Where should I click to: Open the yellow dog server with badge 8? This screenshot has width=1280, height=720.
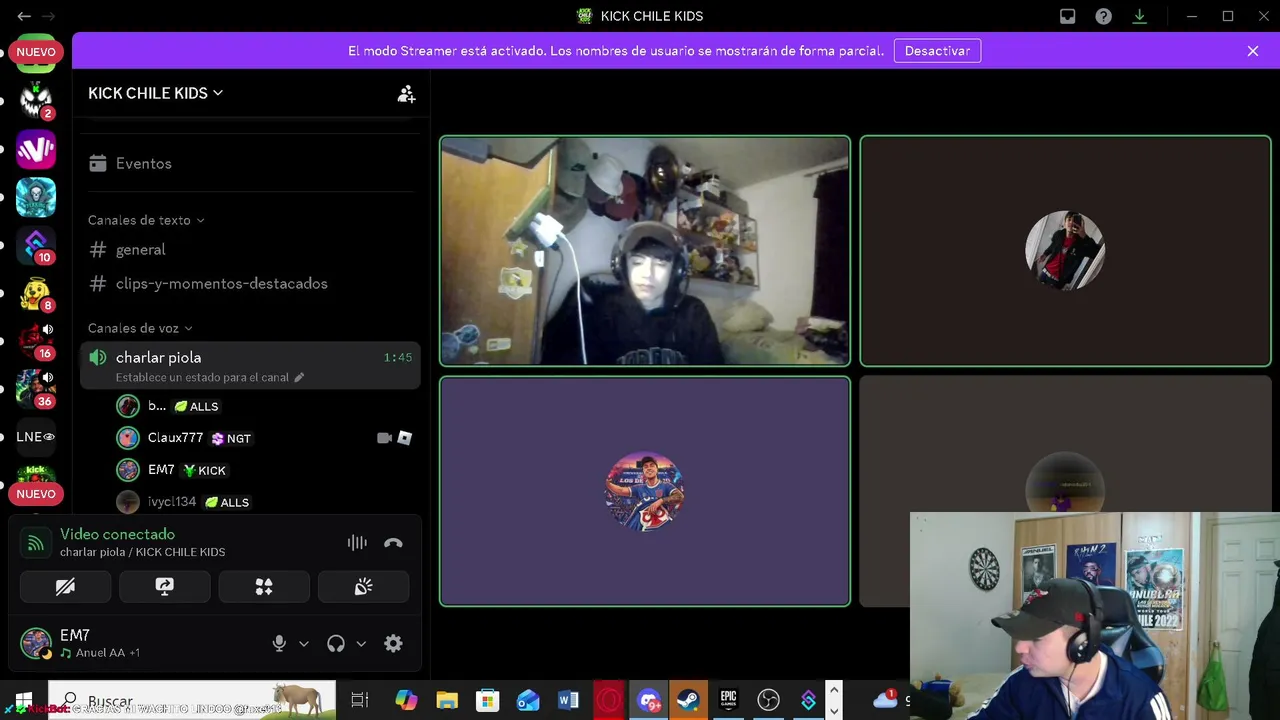(x=36, y=293)
